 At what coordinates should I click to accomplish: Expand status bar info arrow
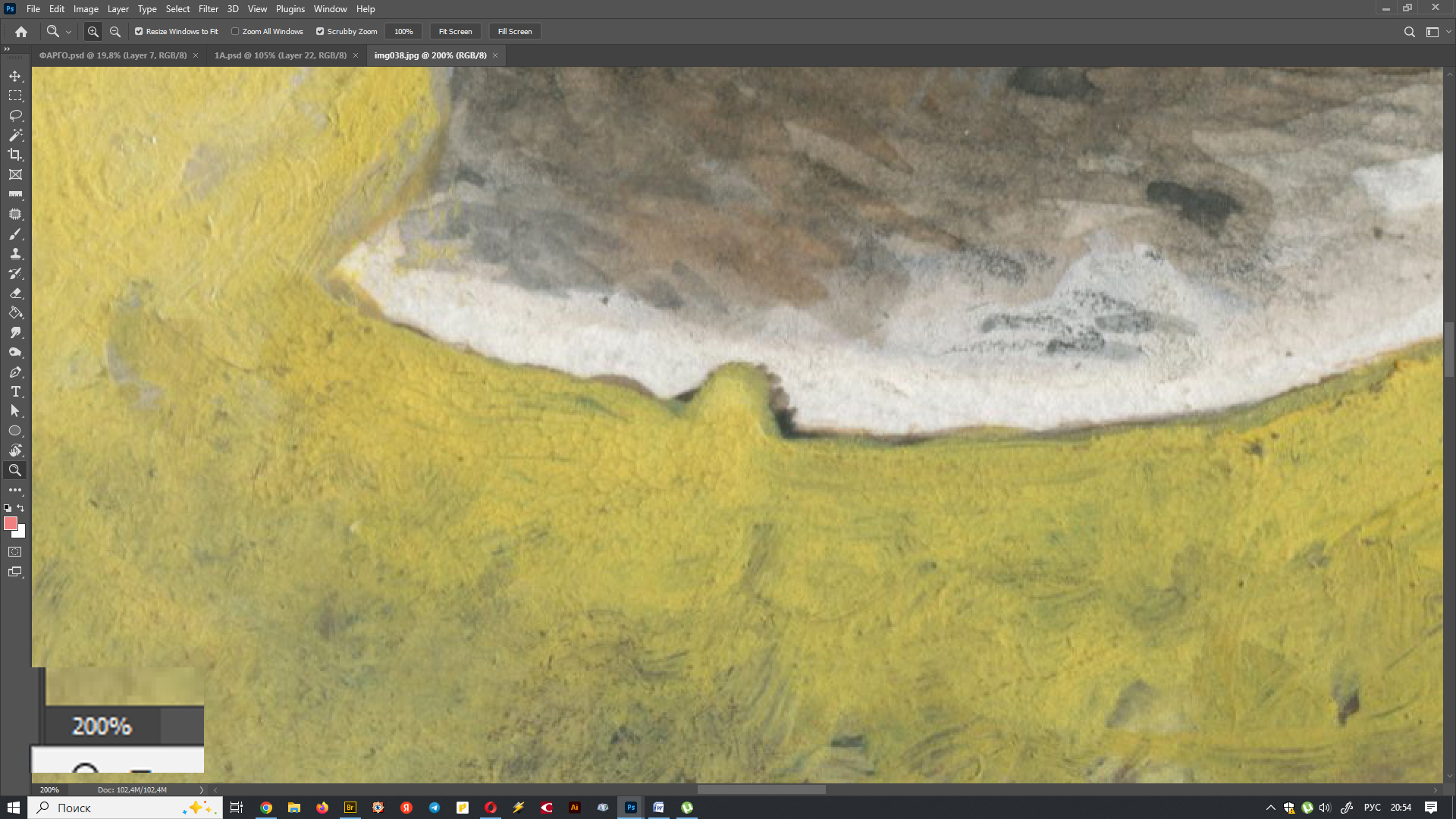pos(202,789)
